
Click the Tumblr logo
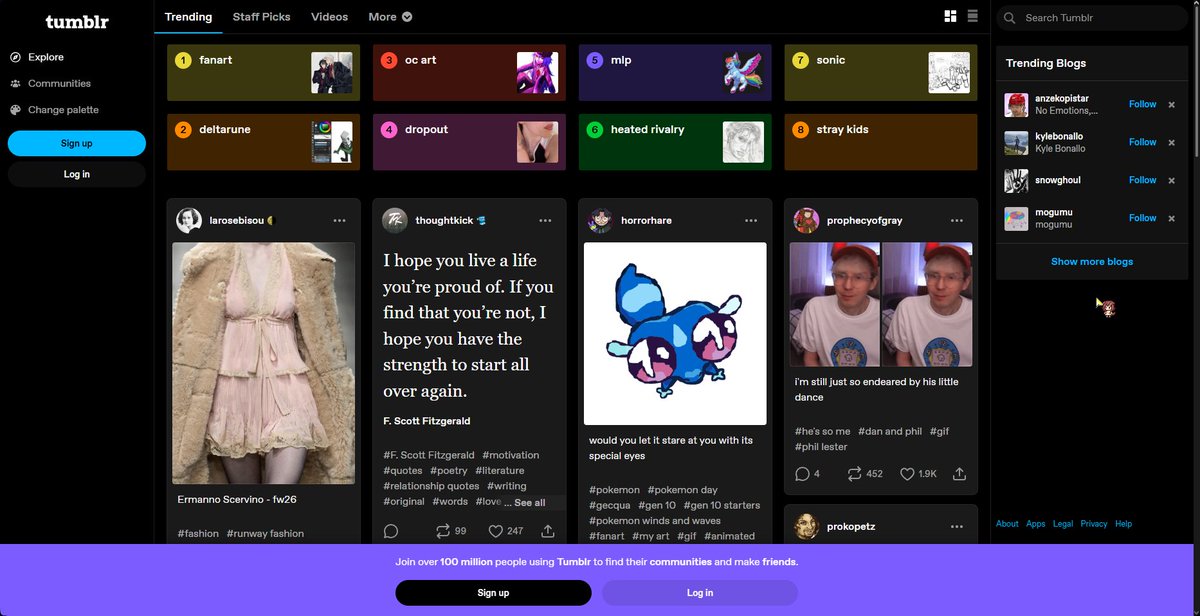click(77, 21)
